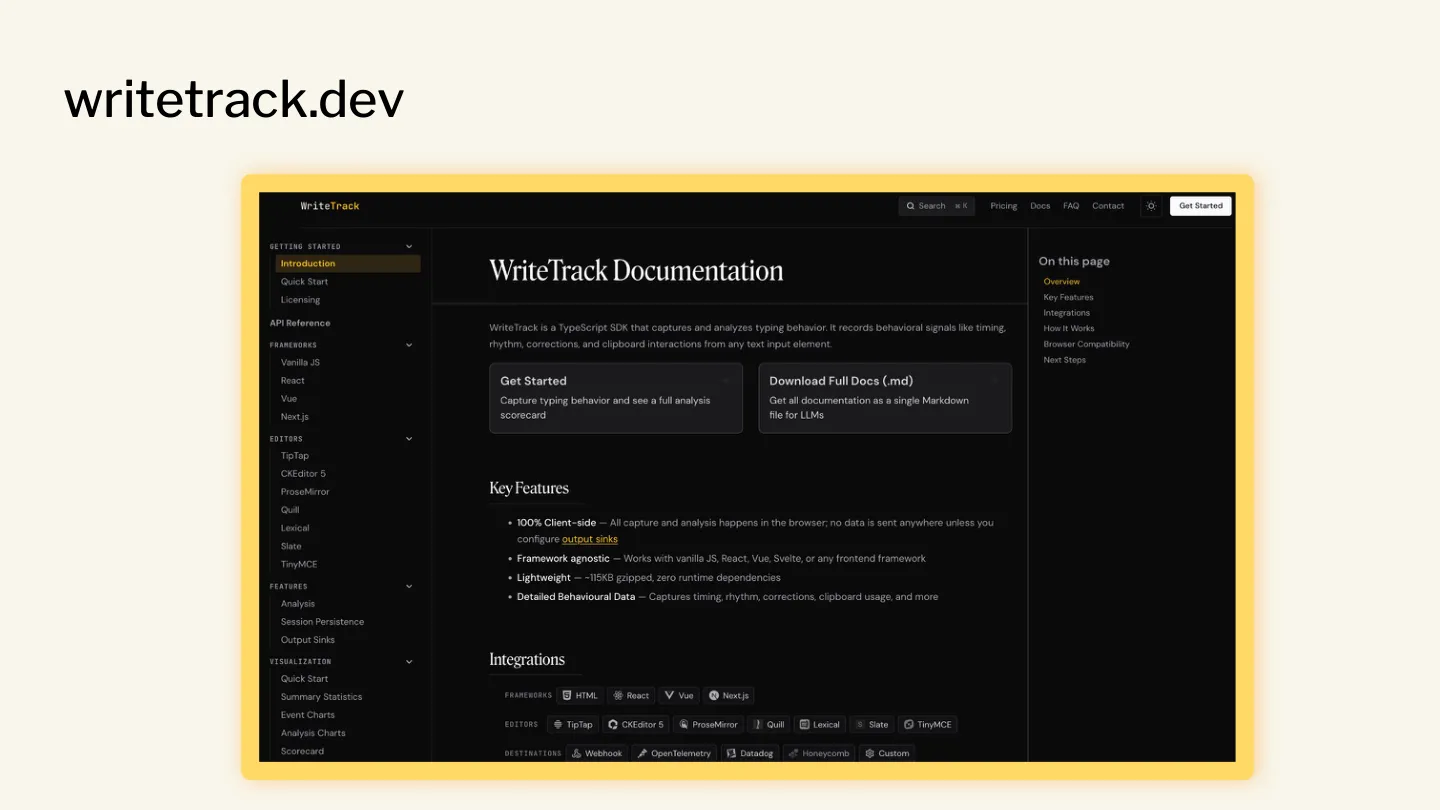Open the Pricing page from header
Viewport: 1440px width, 810px height.
[x=1004, y=206]
